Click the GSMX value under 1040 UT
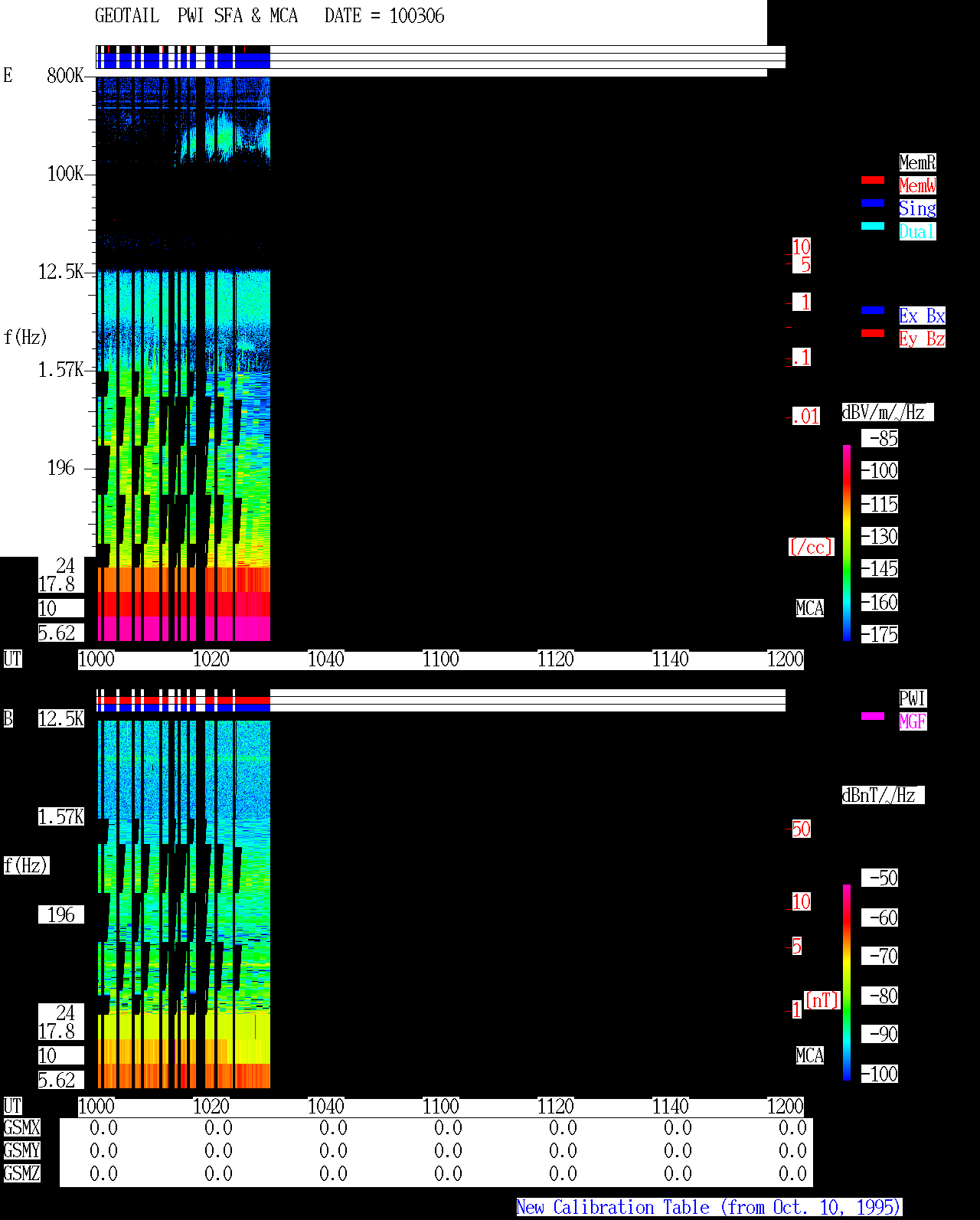The height and width of the screenshot is (1220, 980). coord(333,1128)
